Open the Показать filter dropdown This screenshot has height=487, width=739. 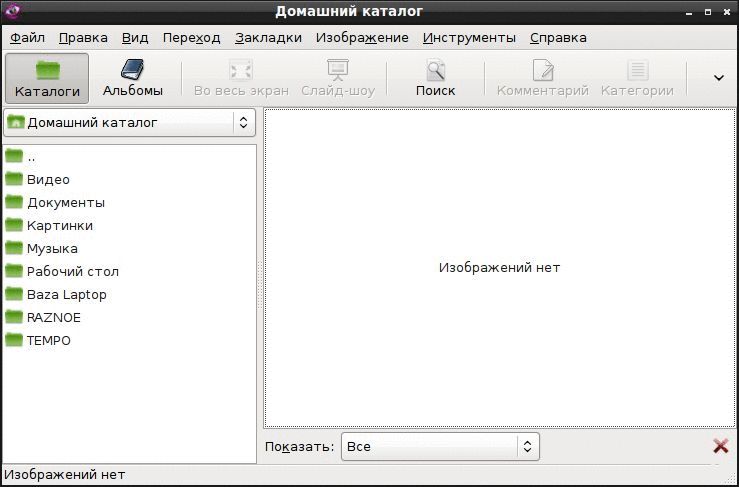coord(440,446)
